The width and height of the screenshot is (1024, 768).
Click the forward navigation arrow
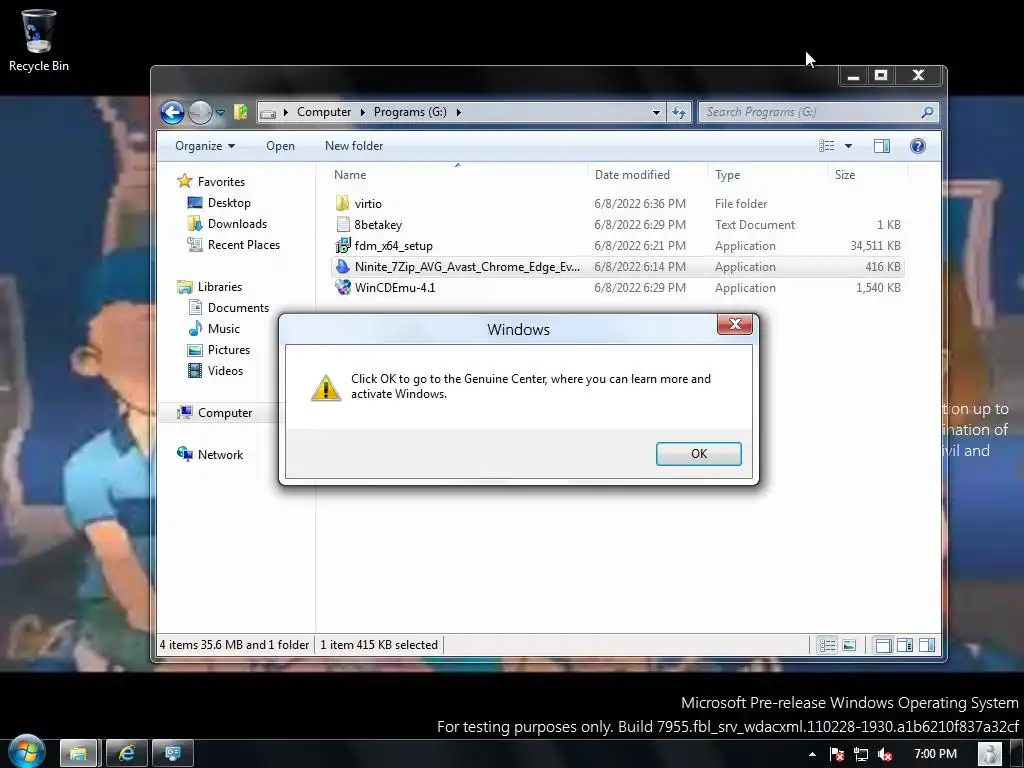(200, 112)
